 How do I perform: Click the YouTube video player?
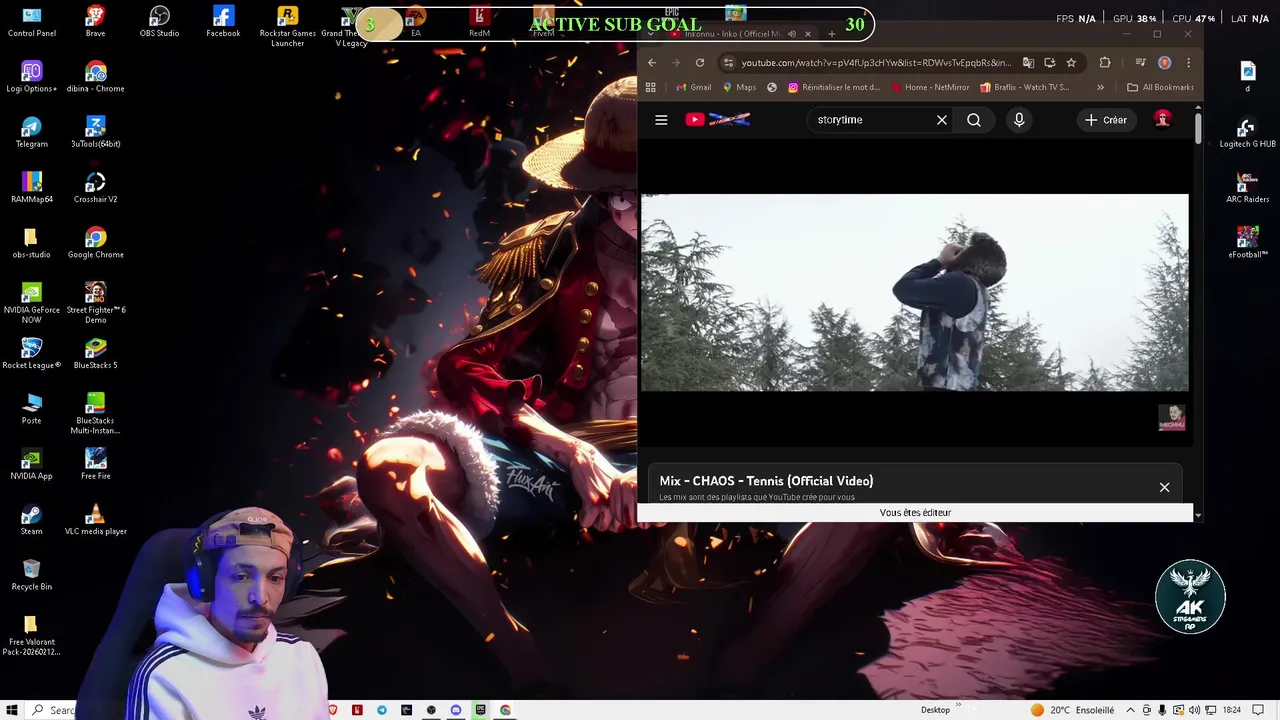[915, 292]
